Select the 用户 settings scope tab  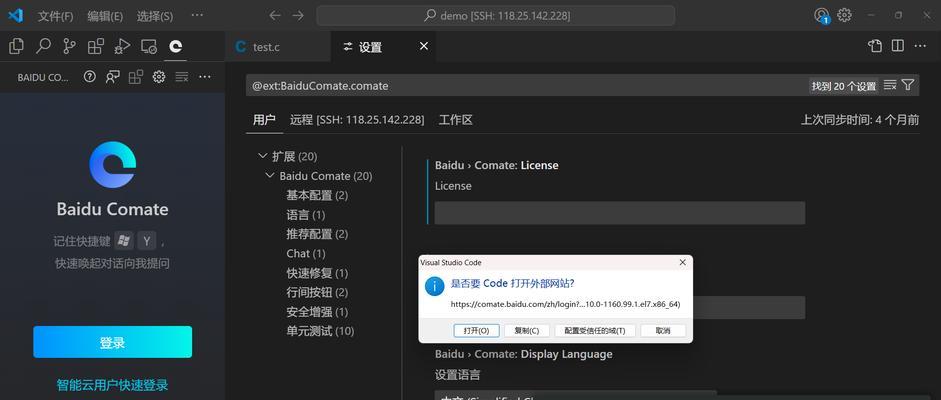tap(264, 119)
